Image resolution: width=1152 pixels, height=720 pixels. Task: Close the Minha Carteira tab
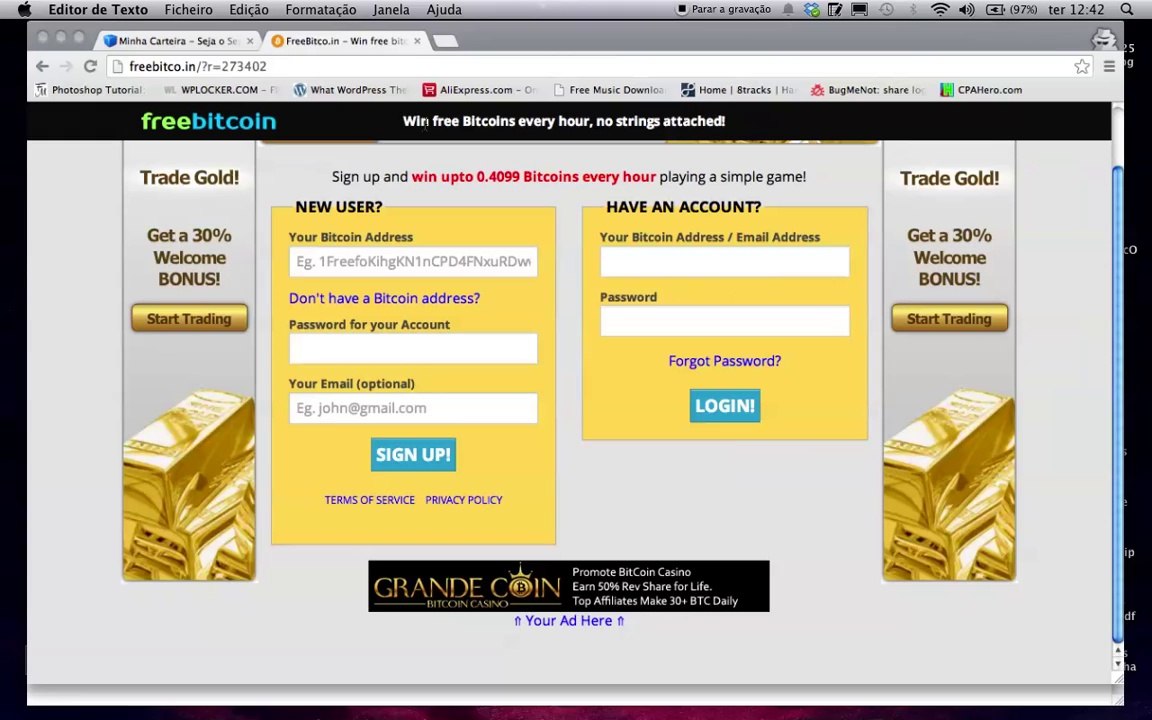[250, 41]
